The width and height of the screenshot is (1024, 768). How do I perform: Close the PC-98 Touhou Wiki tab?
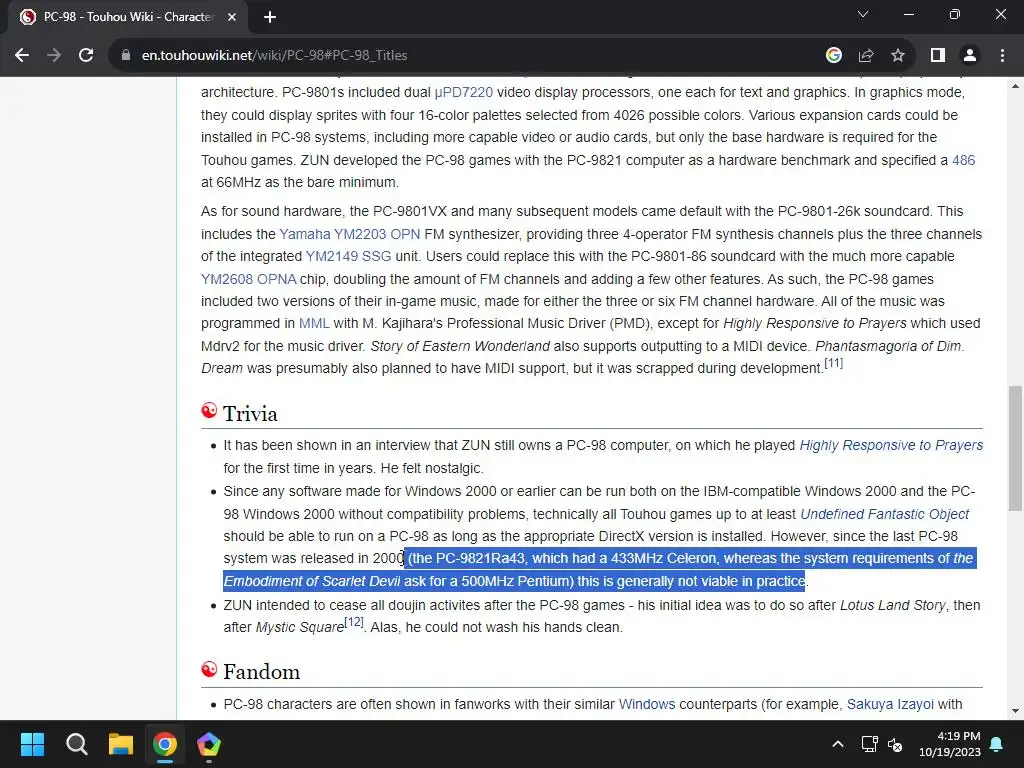click(232, 17)
